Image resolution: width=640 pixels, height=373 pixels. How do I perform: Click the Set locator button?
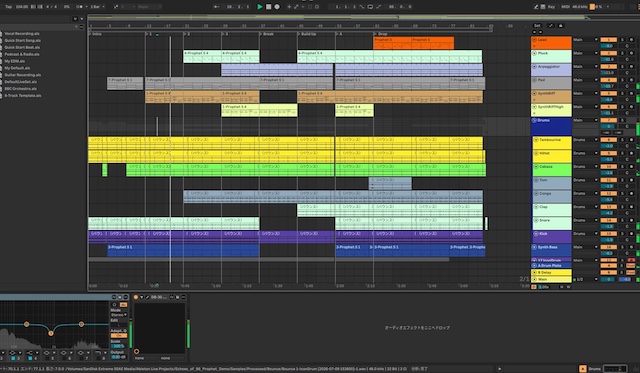click(537, 26)
